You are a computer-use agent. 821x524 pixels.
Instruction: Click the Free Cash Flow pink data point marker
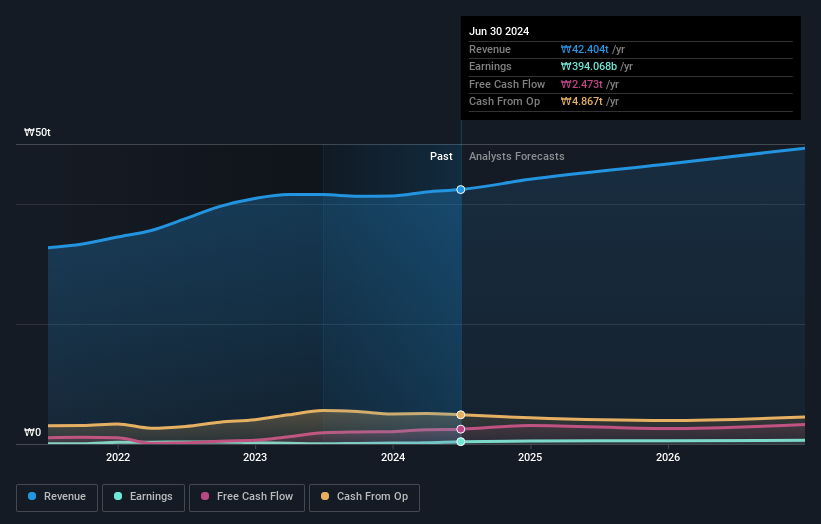(x=461, y=429)
